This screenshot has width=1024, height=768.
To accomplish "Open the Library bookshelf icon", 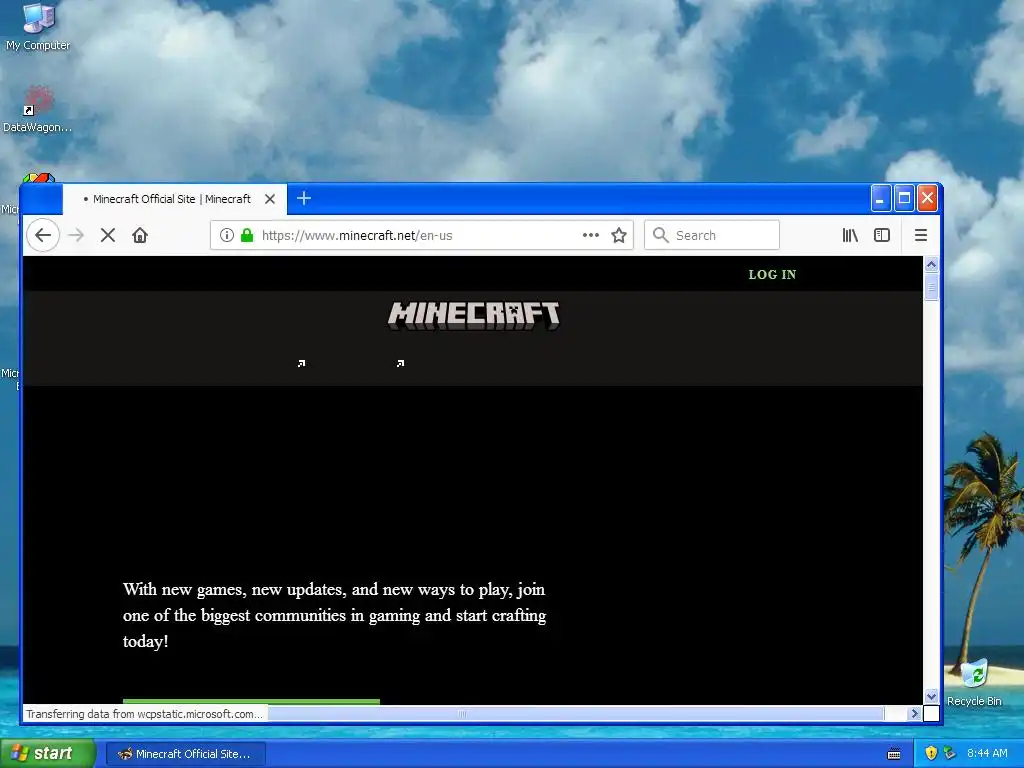I will [850, 235].
